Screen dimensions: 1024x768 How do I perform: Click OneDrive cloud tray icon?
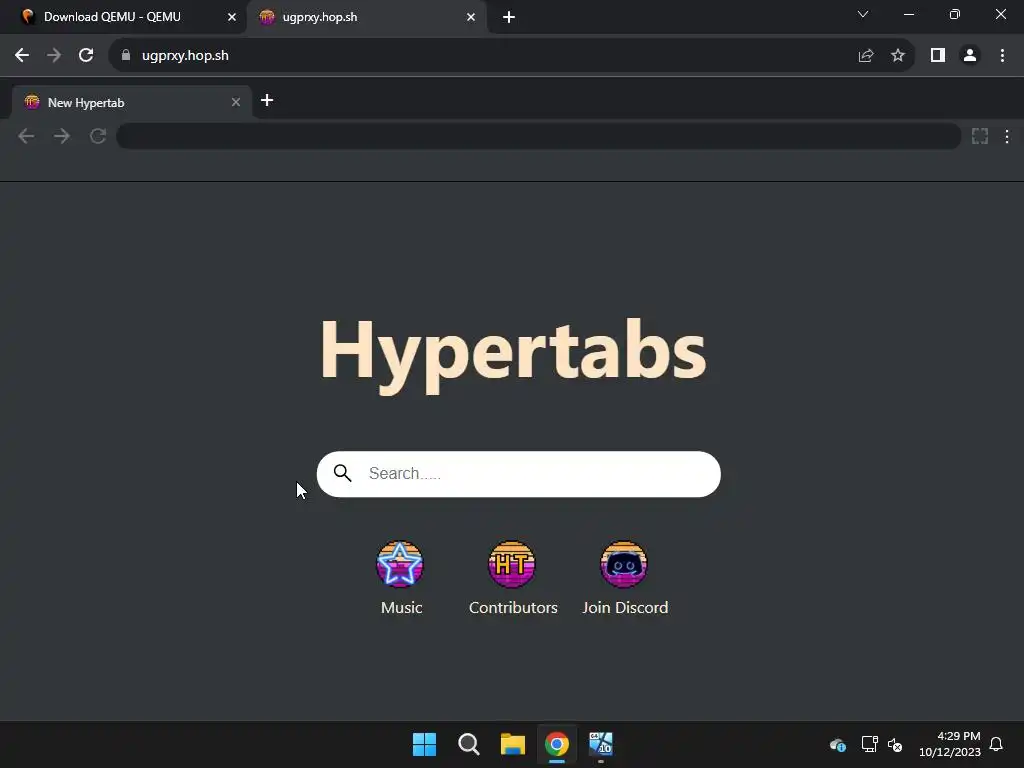(x=838, y=744)
